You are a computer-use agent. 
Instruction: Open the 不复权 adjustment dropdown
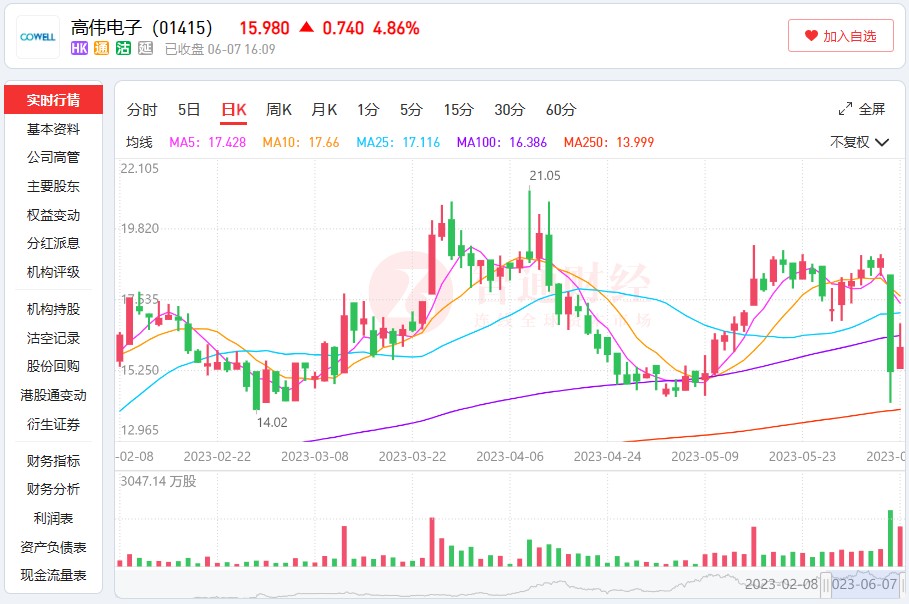[x=859, y=142]
